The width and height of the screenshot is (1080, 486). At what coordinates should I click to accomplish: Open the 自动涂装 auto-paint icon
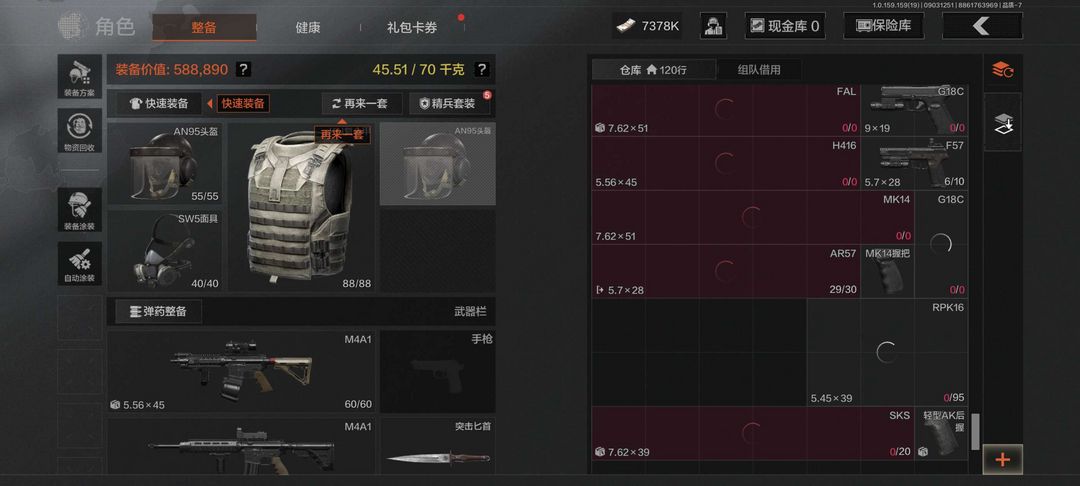(80, 264)
